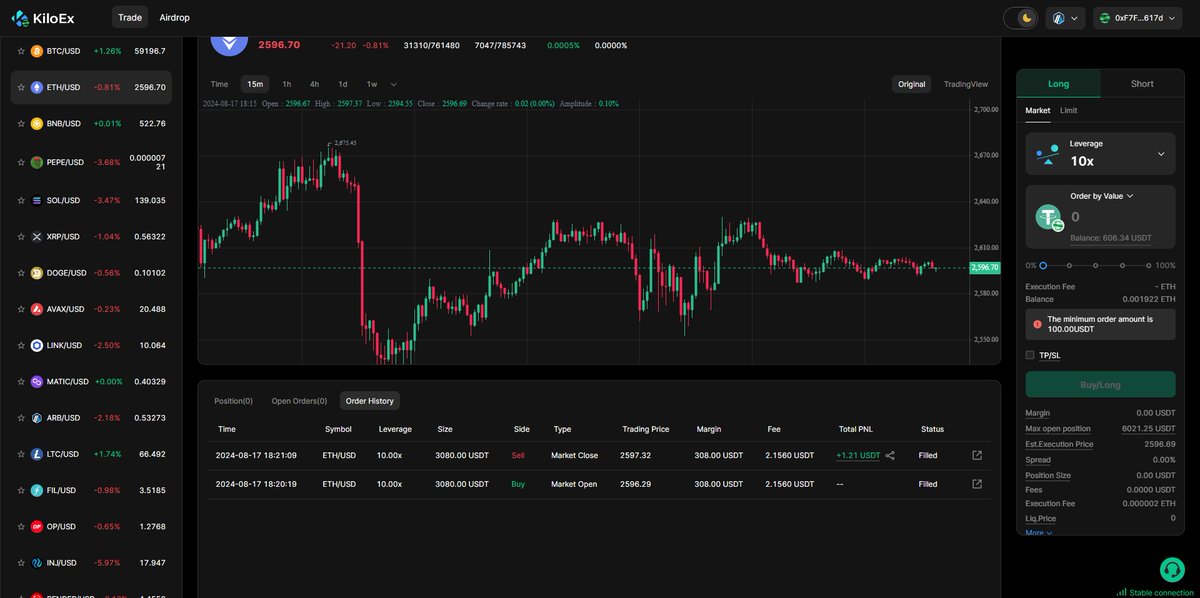The image size is (1200, 598).
Task: Select the BNB coin icon
Action: click(37, 124)
